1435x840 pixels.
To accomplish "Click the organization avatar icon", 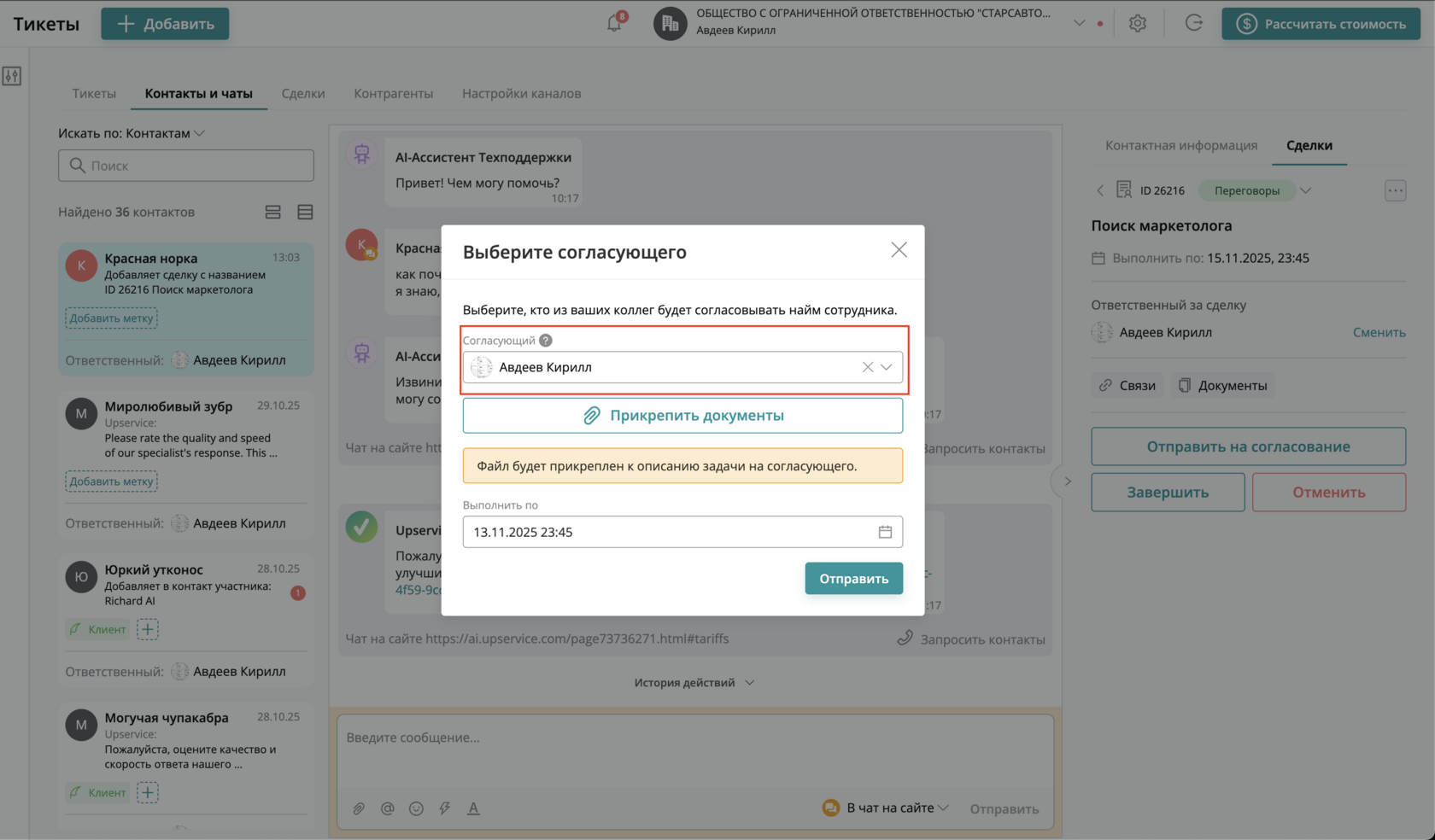I will [671, 23].
